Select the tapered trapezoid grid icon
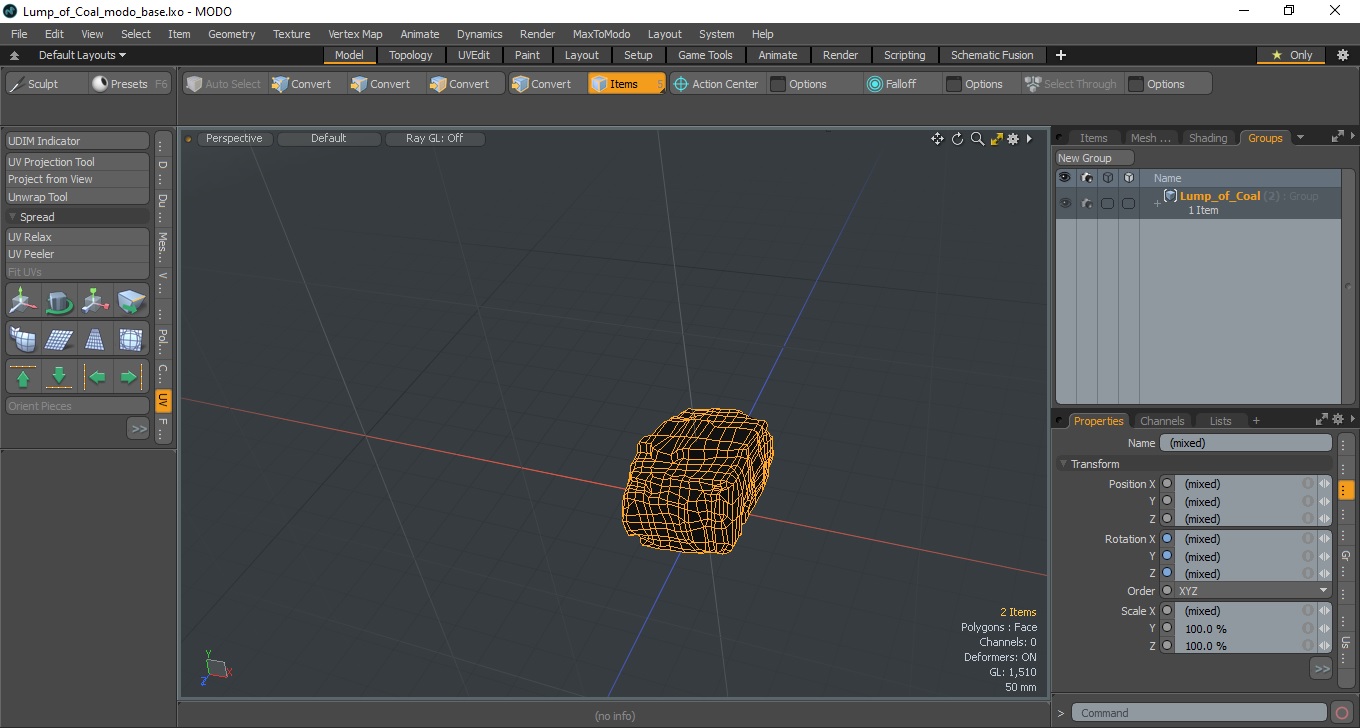 click(x=95, y=339)
